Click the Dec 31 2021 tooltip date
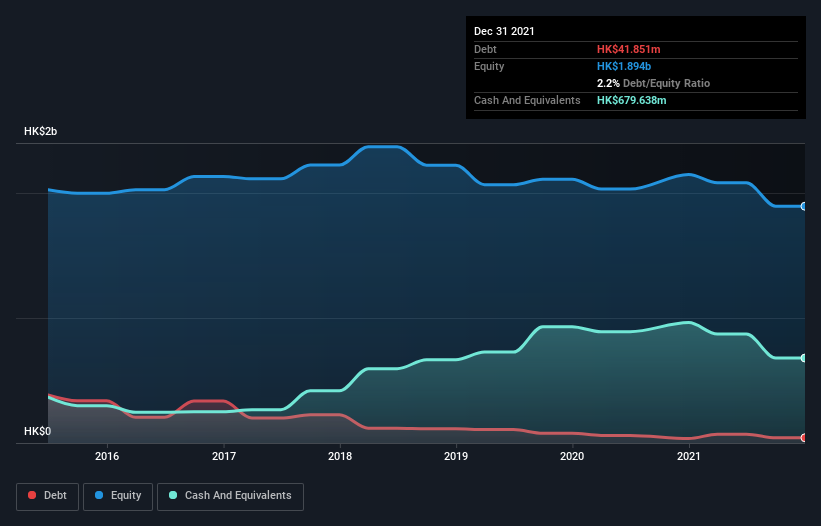This screenshot has width=821, height=526. (504, 31)
